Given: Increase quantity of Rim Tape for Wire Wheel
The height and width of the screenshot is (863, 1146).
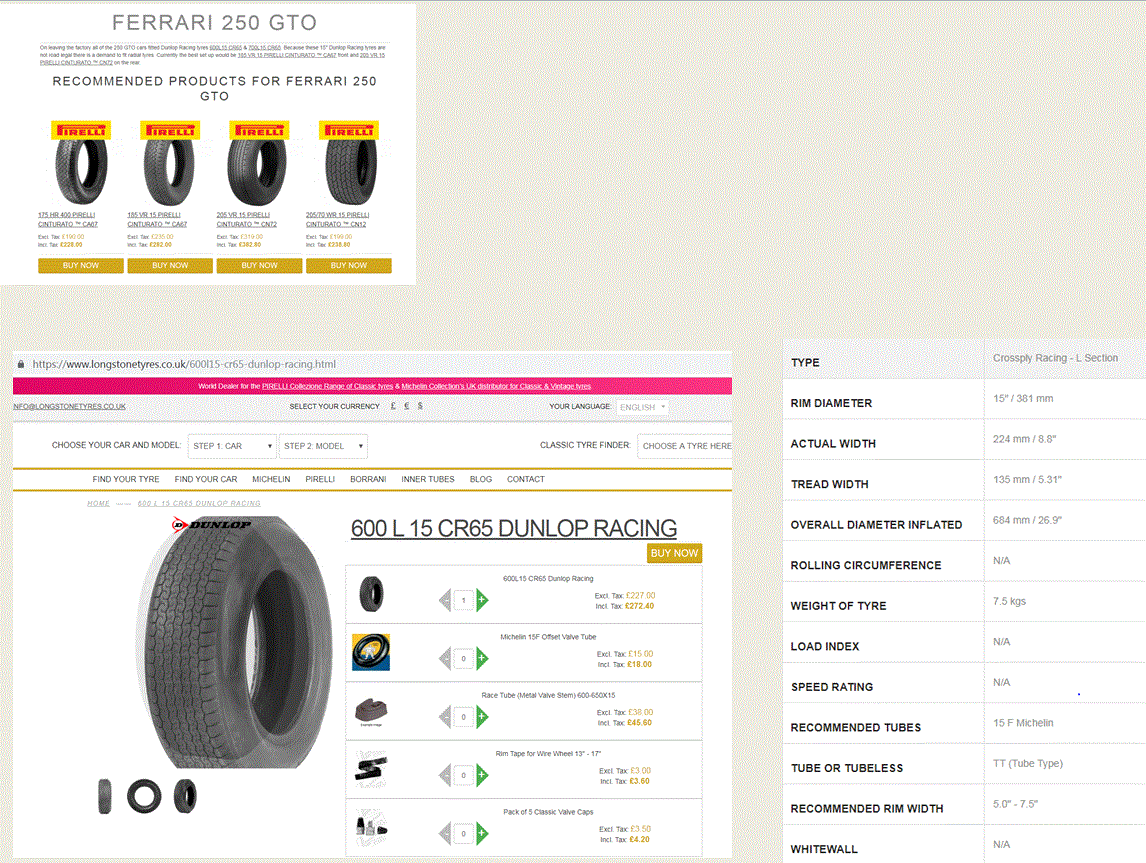Looking at the screenshot, I should click(x=482, y=775).
